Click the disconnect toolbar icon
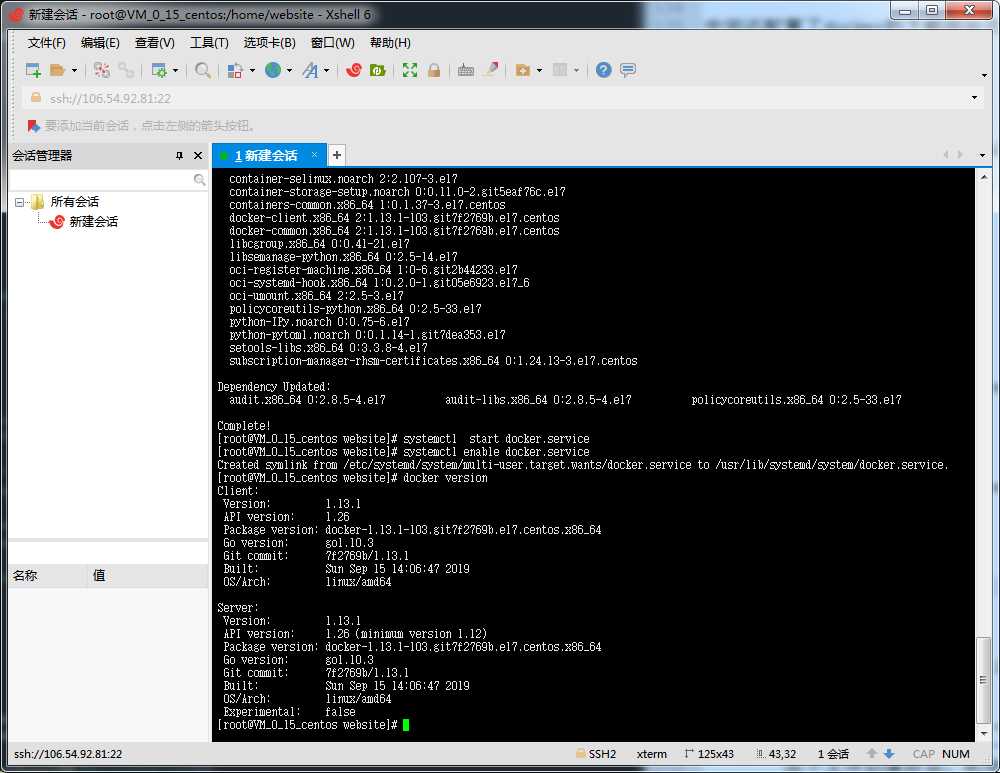Screen dimensions: 1000x773 tap(101, 70)
